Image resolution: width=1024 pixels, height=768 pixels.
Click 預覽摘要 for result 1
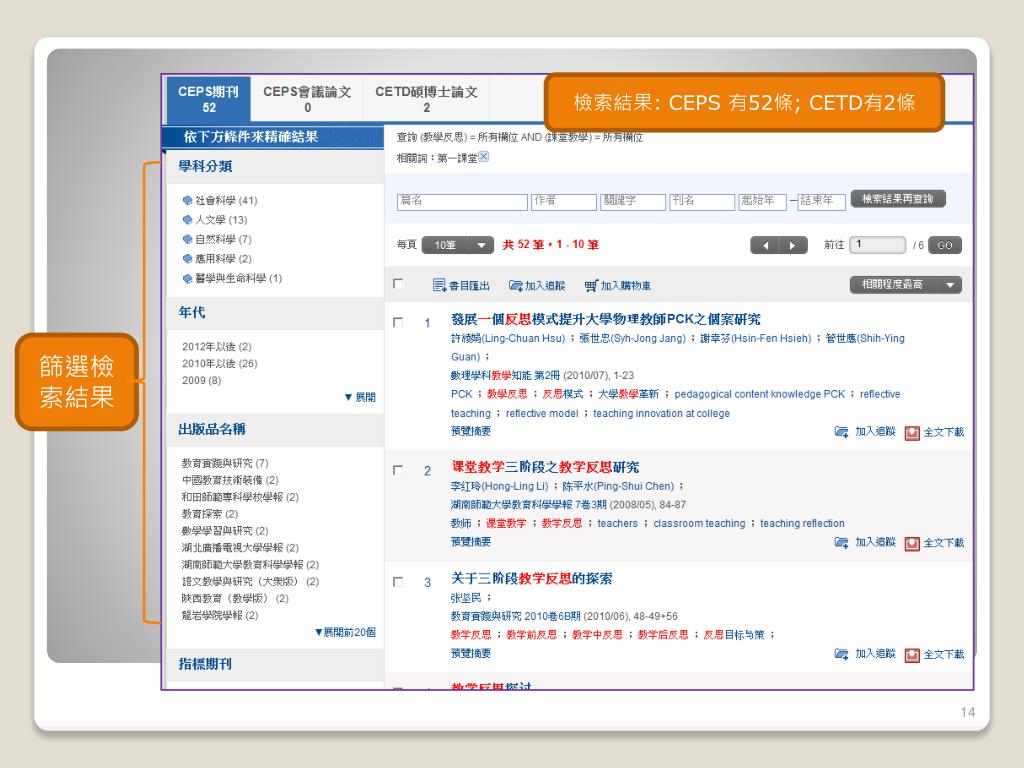(471, 431)
